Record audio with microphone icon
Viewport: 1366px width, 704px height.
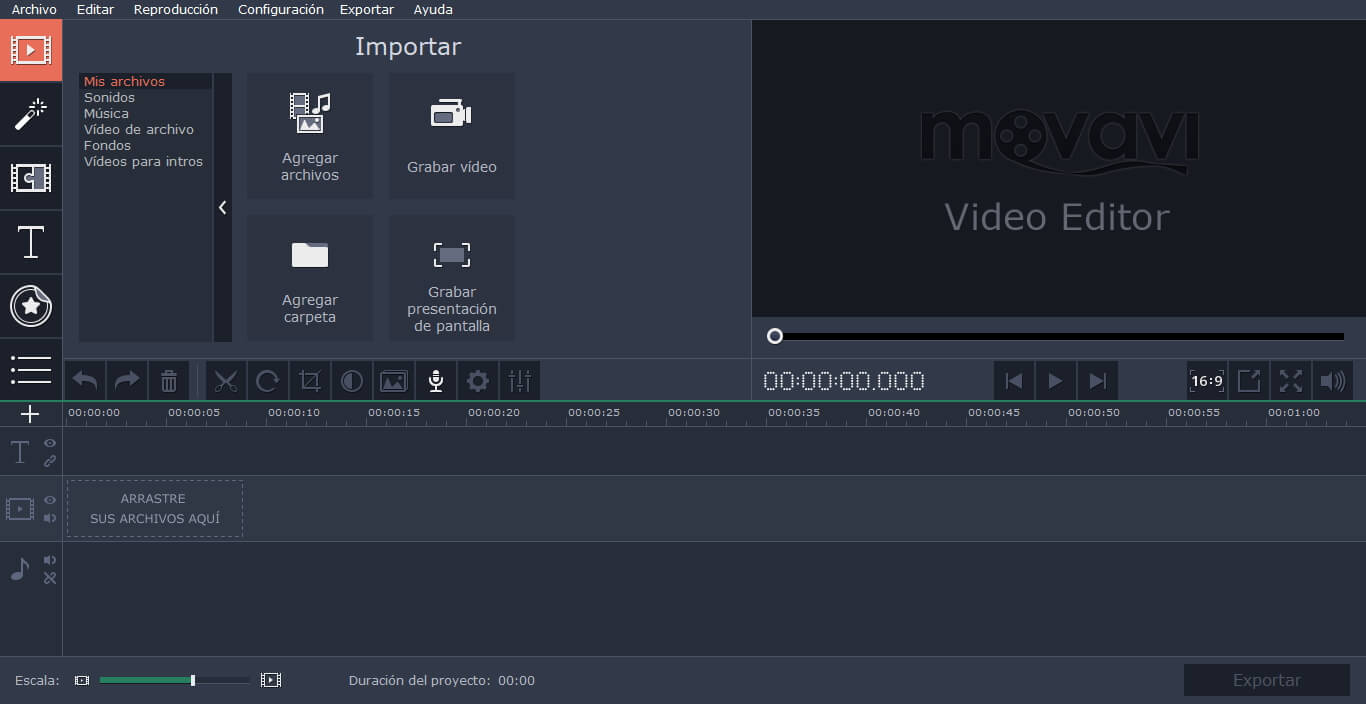436,381
